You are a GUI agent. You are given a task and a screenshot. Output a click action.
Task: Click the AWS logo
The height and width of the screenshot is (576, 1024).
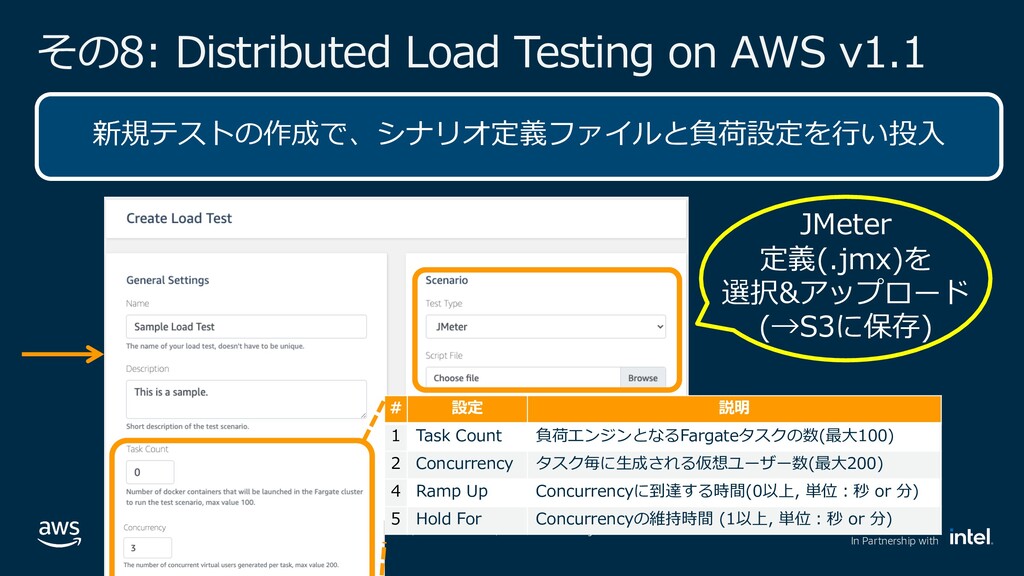[59, 534]
